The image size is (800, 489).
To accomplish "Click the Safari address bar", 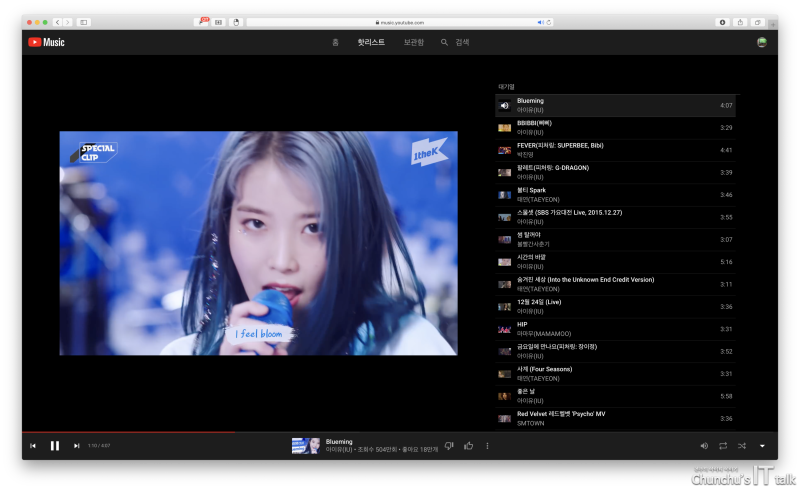I will point(399,22).
